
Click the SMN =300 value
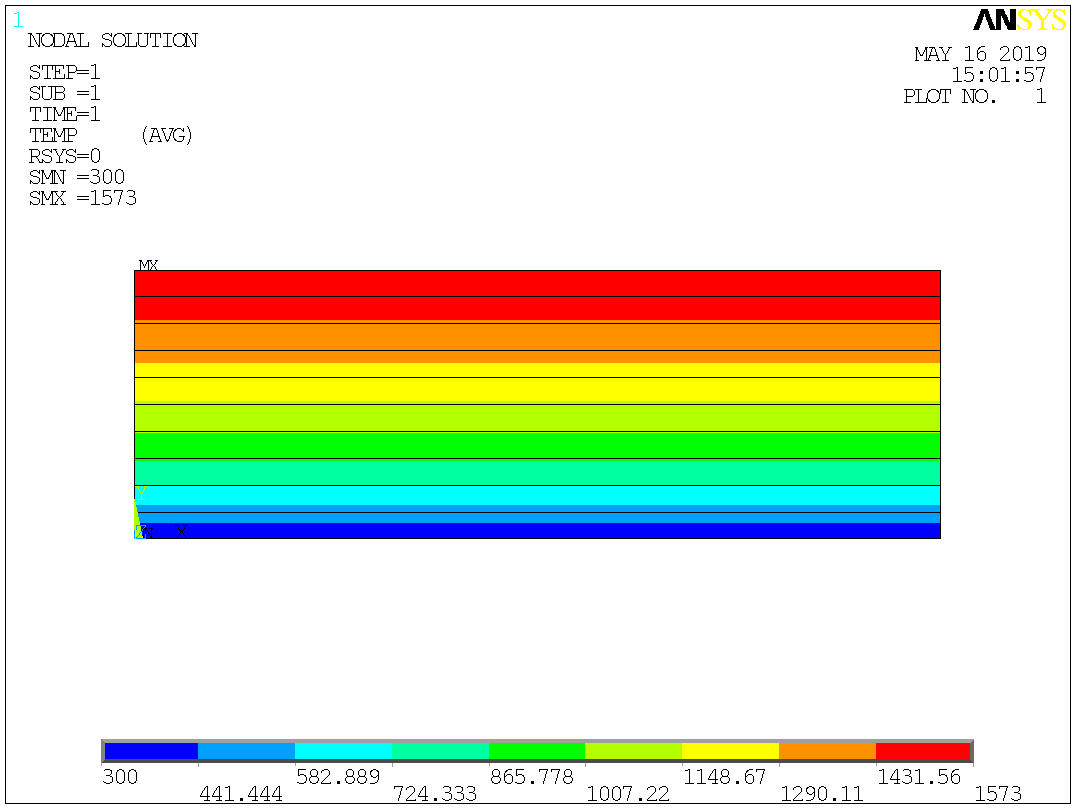[x=77, y=177]
